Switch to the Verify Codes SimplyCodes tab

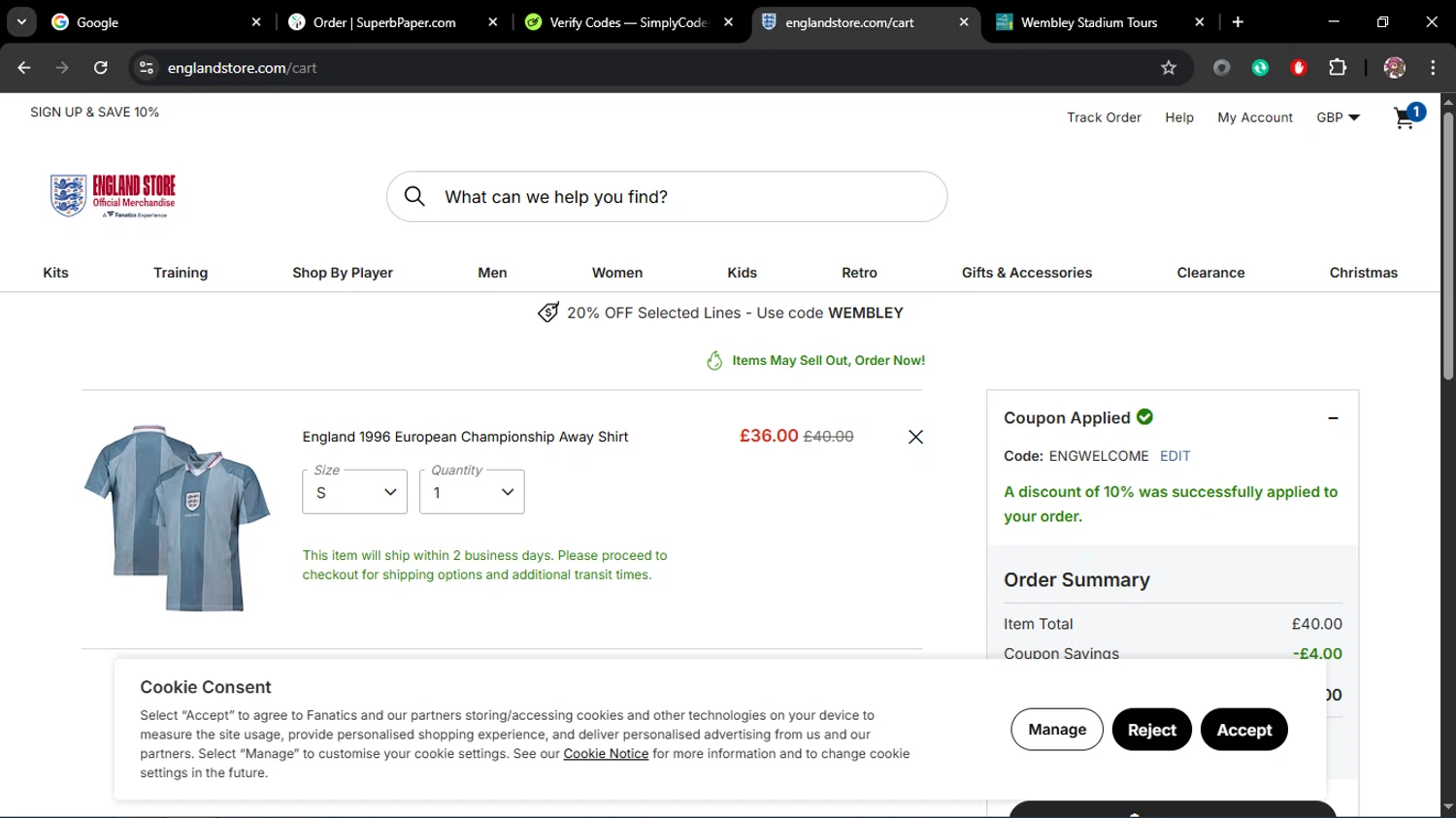point(629,21)
